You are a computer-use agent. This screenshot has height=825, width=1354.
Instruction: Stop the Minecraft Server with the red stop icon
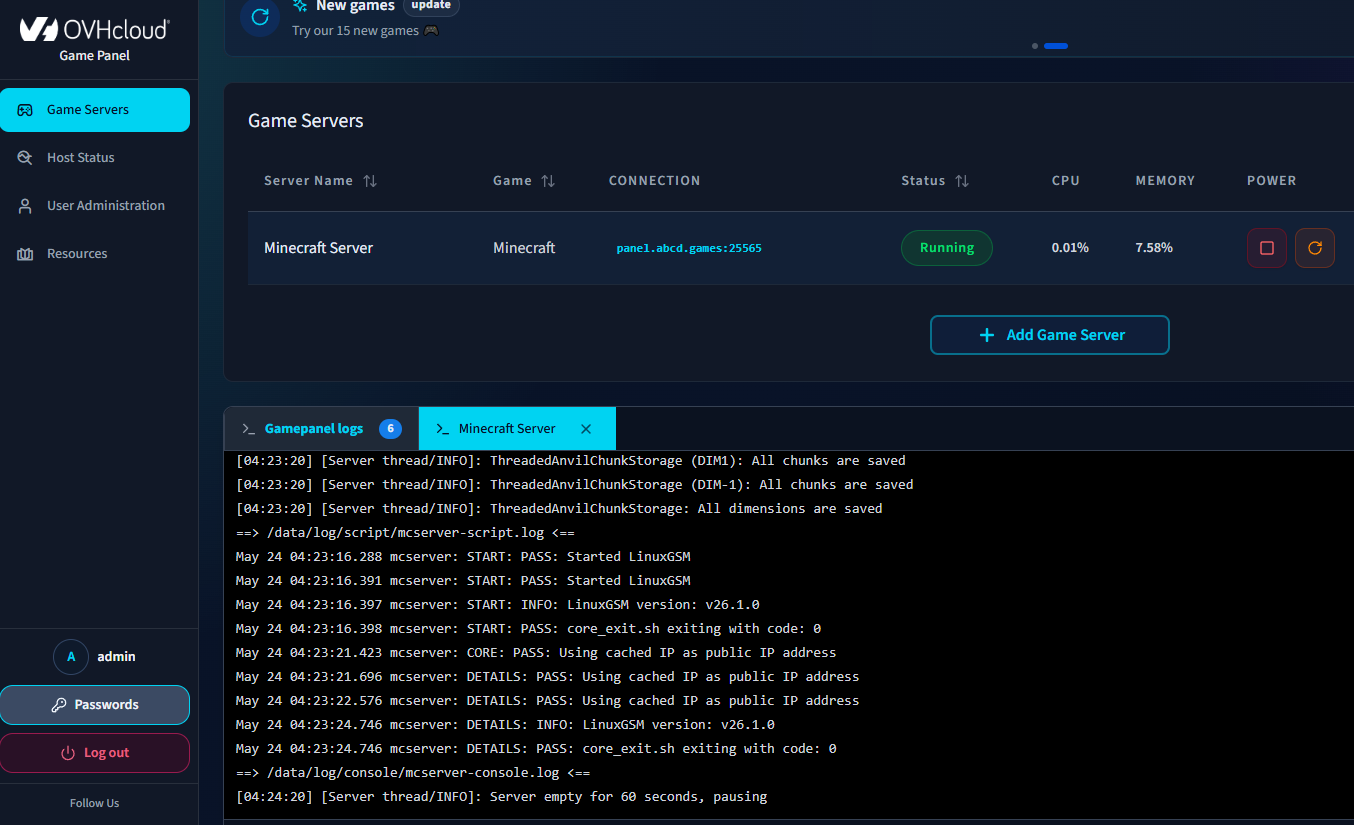1266,248
